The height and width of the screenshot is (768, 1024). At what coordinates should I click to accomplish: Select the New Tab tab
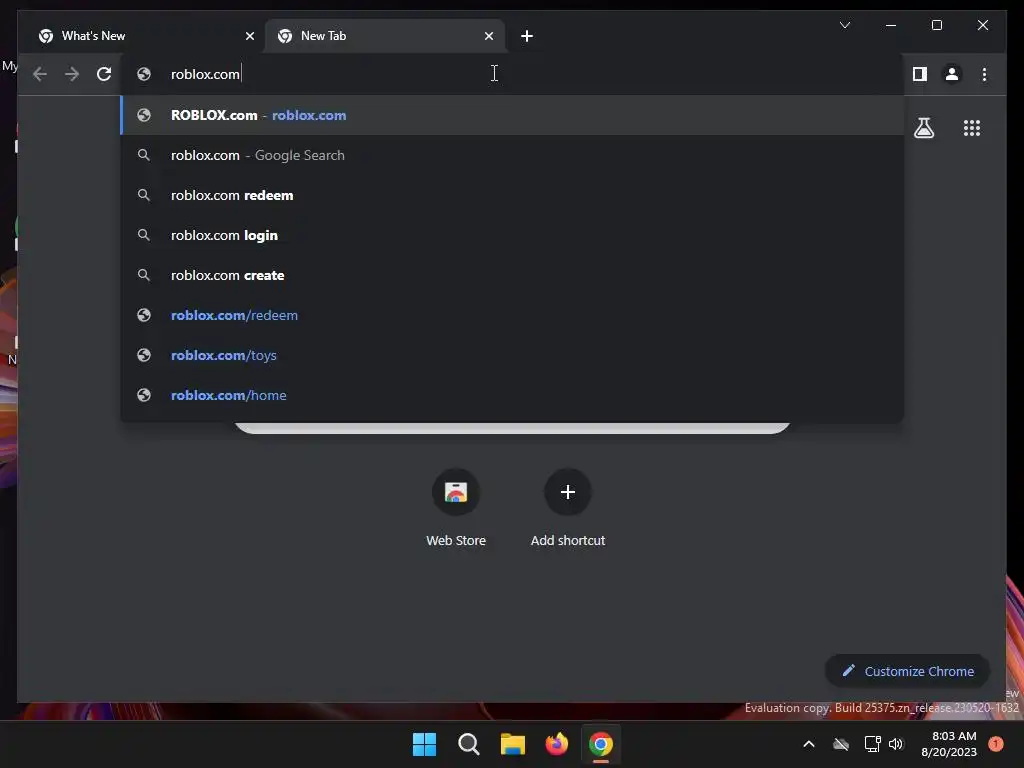click(385, 36)
